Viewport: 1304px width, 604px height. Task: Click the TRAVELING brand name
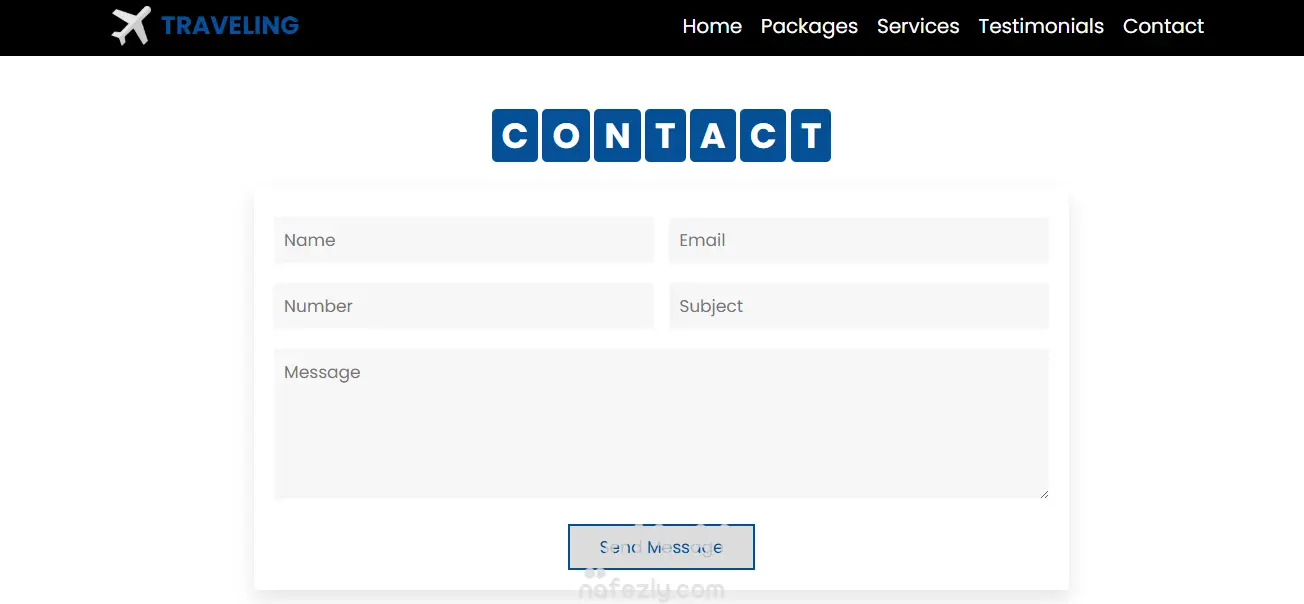pyautogui.click(x=230, y=26)
